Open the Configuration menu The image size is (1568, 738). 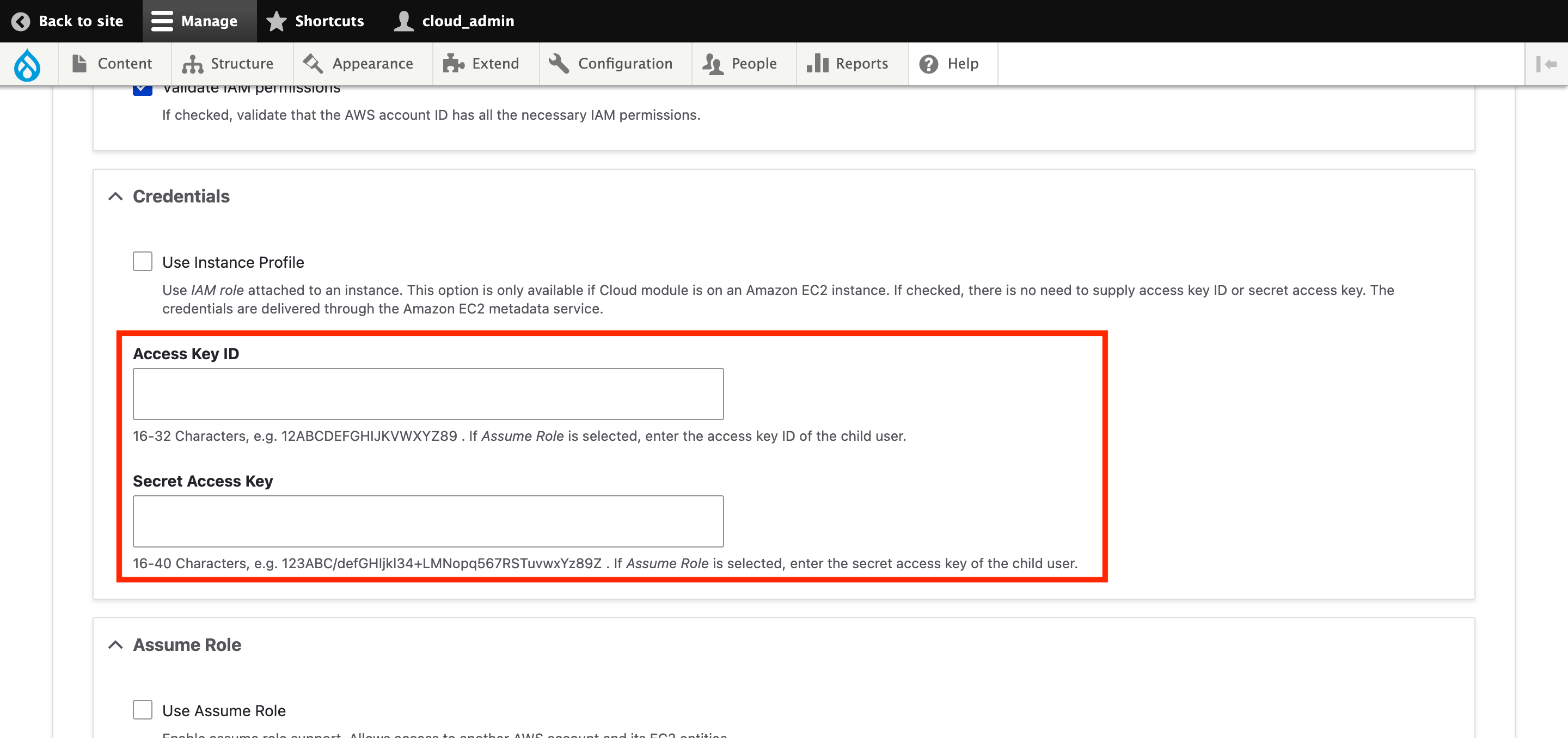pos(624,64)
